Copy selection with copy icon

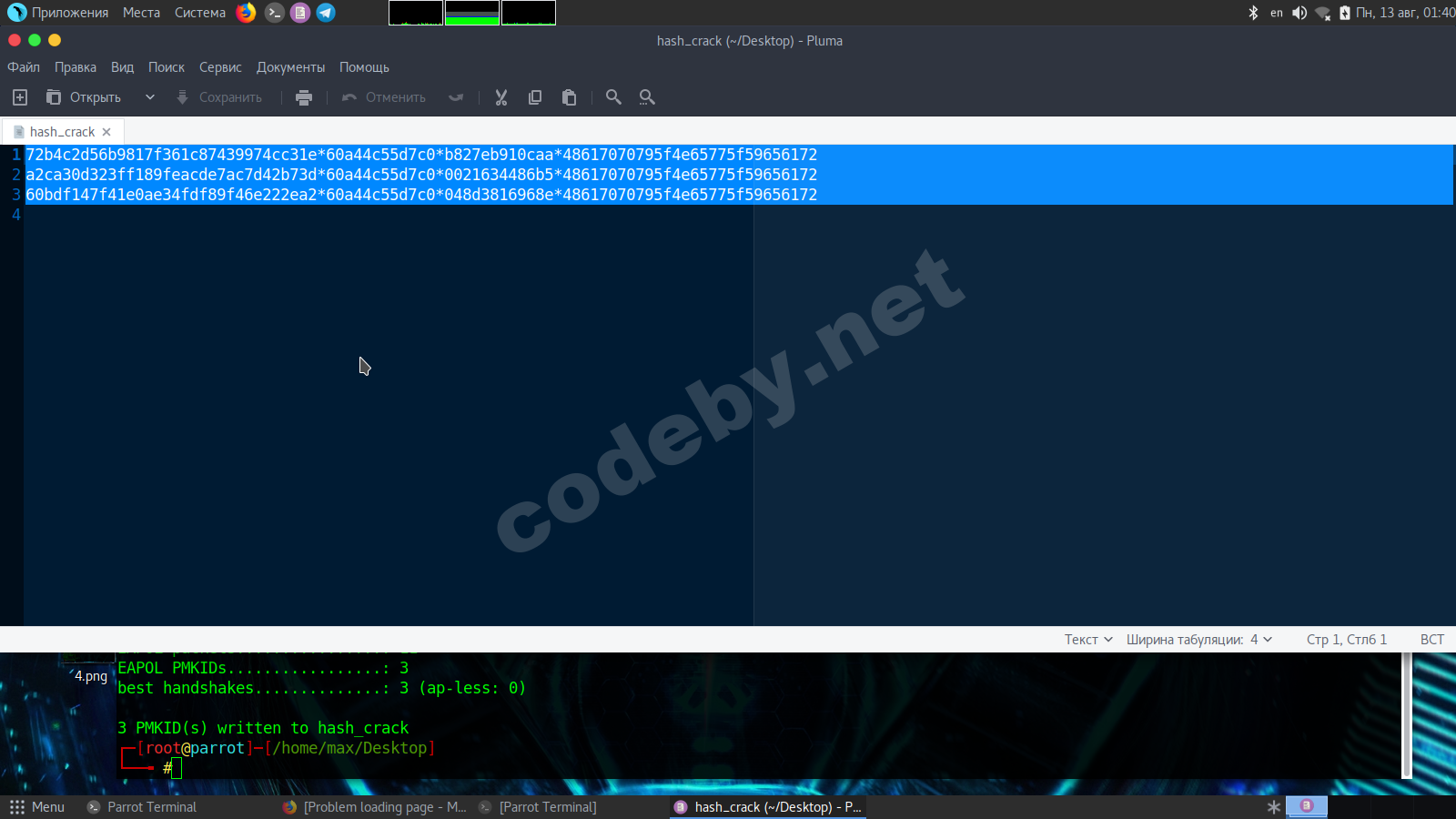tap(535, 97)
